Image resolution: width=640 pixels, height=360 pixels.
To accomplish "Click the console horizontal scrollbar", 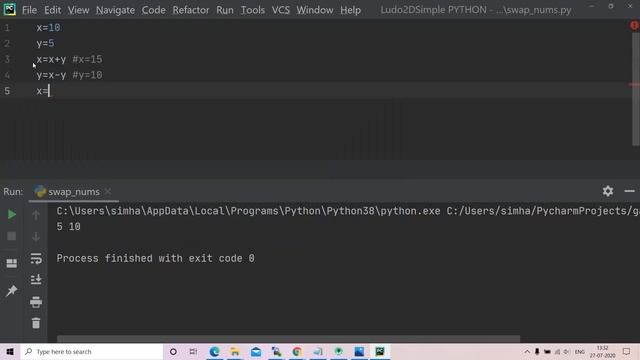I will click(x=288, y=339).
